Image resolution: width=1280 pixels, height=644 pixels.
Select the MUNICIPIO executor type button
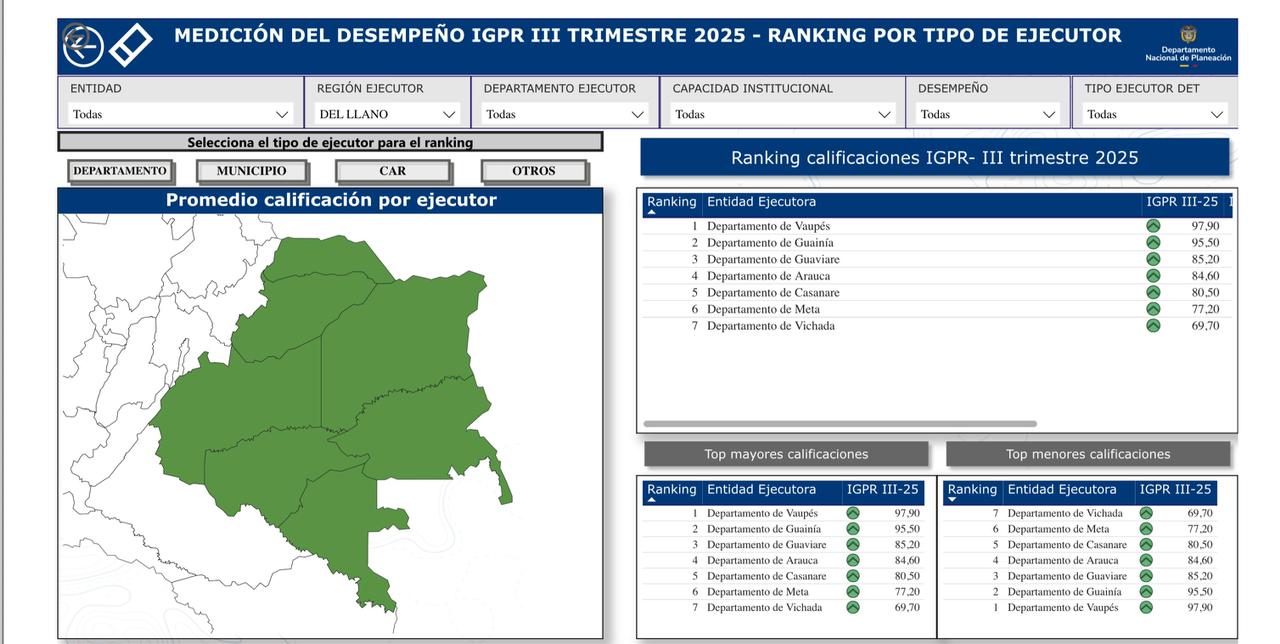[x=251, y=171]
